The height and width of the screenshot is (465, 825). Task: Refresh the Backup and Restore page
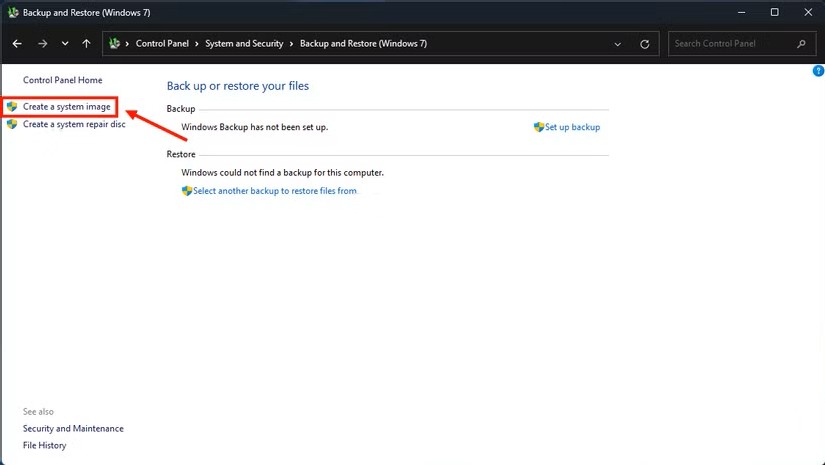pos(645,44)
